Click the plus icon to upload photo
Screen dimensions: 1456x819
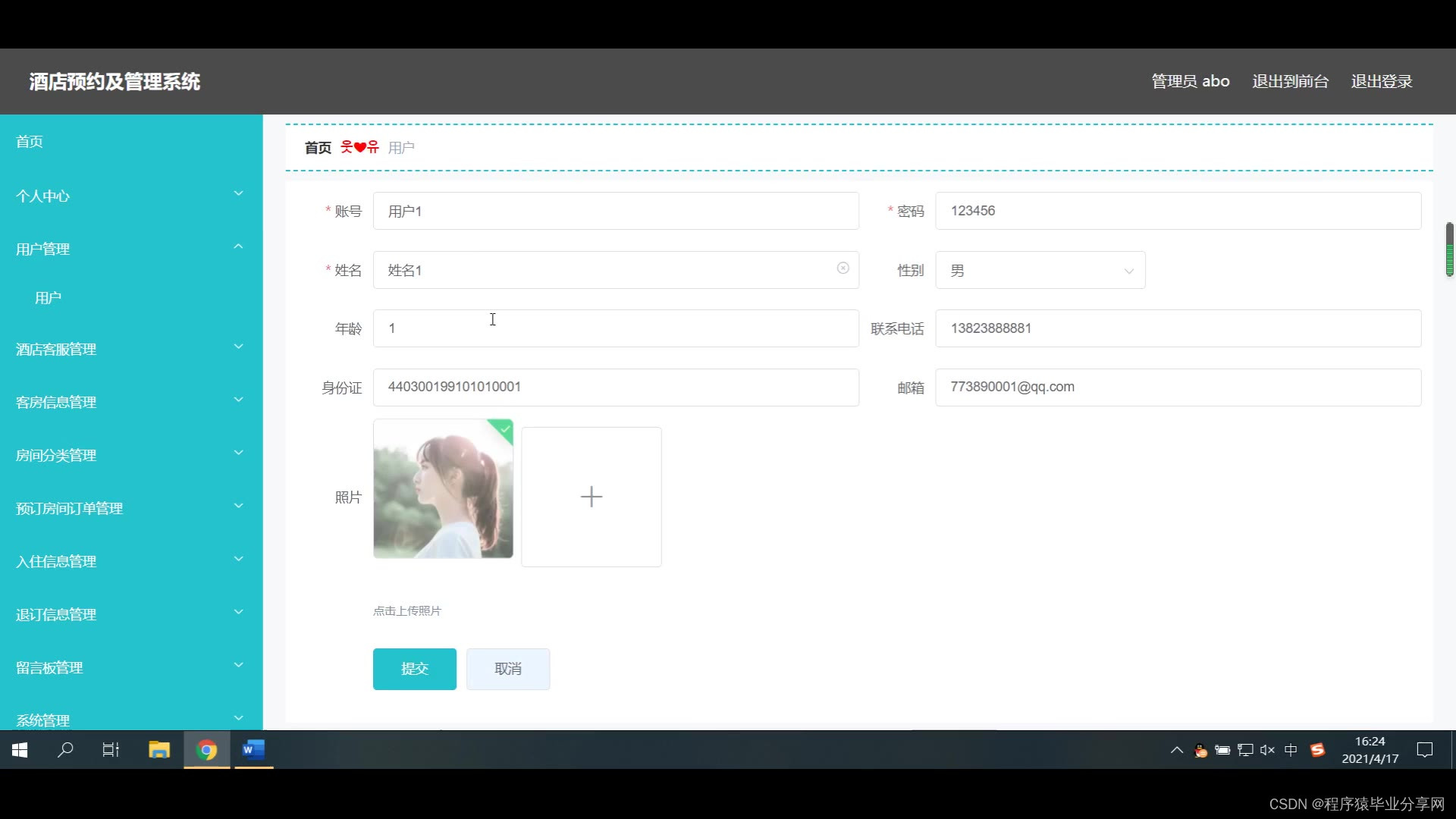pyautogui.click(x=591, y=497)
